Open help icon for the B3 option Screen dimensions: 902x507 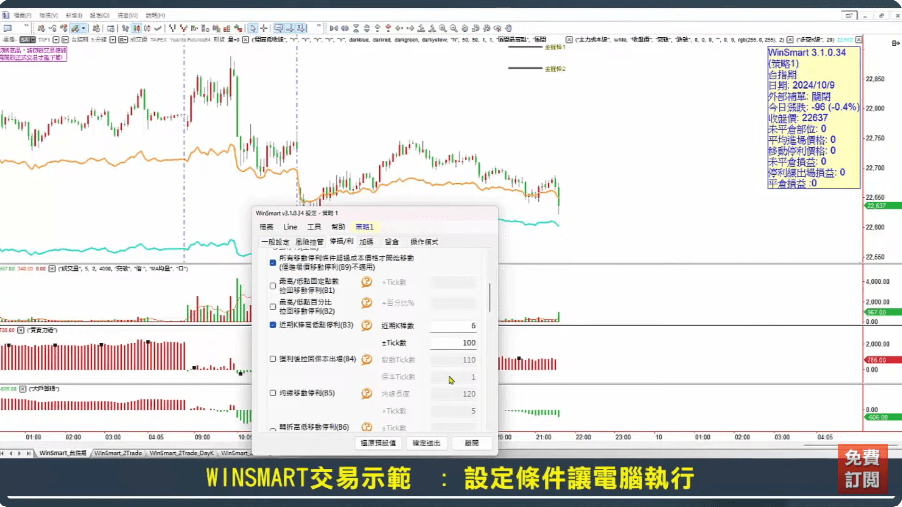[x=366, y=325]
